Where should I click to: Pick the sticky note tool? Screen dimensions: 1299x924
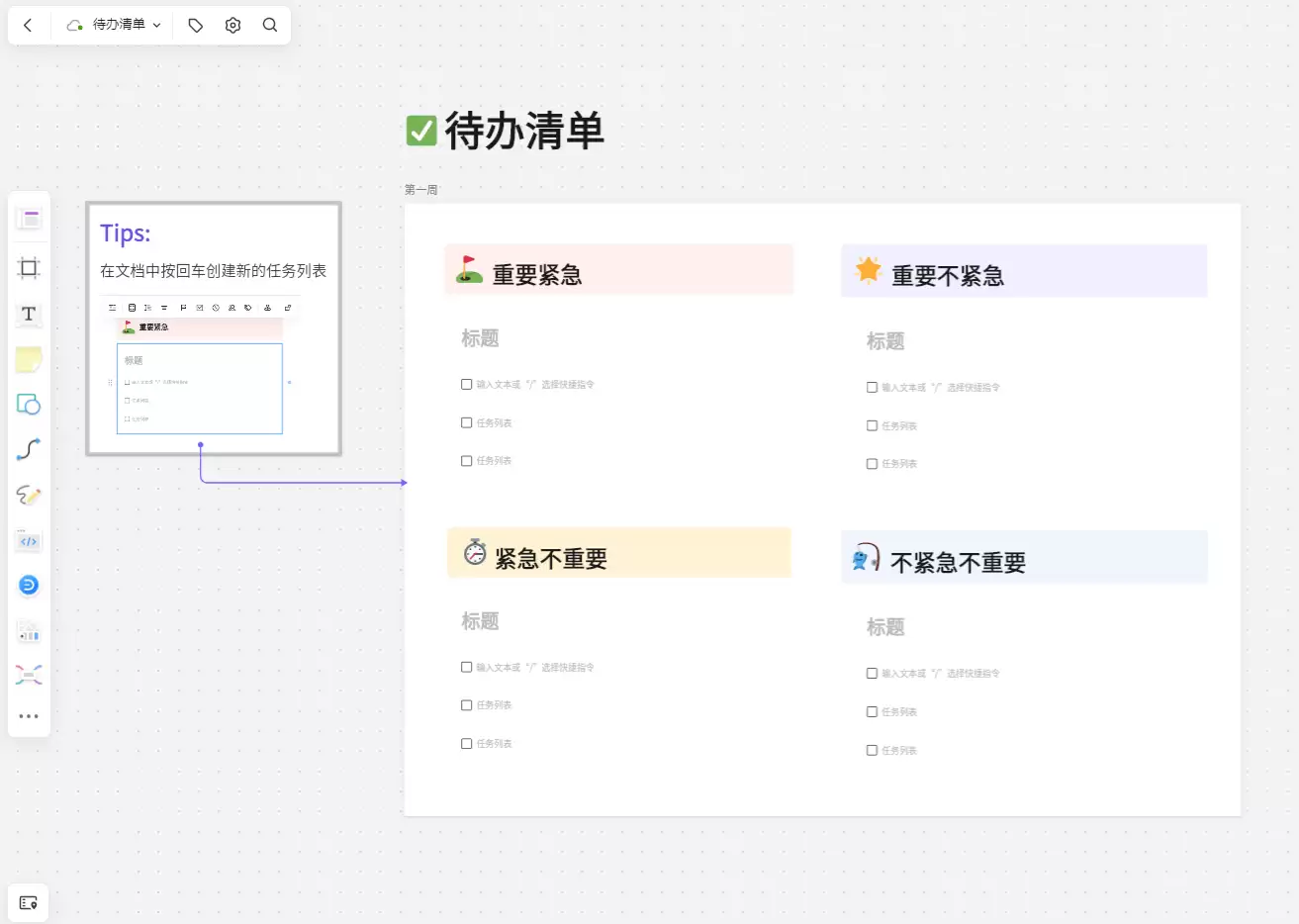tap(29, 360)
